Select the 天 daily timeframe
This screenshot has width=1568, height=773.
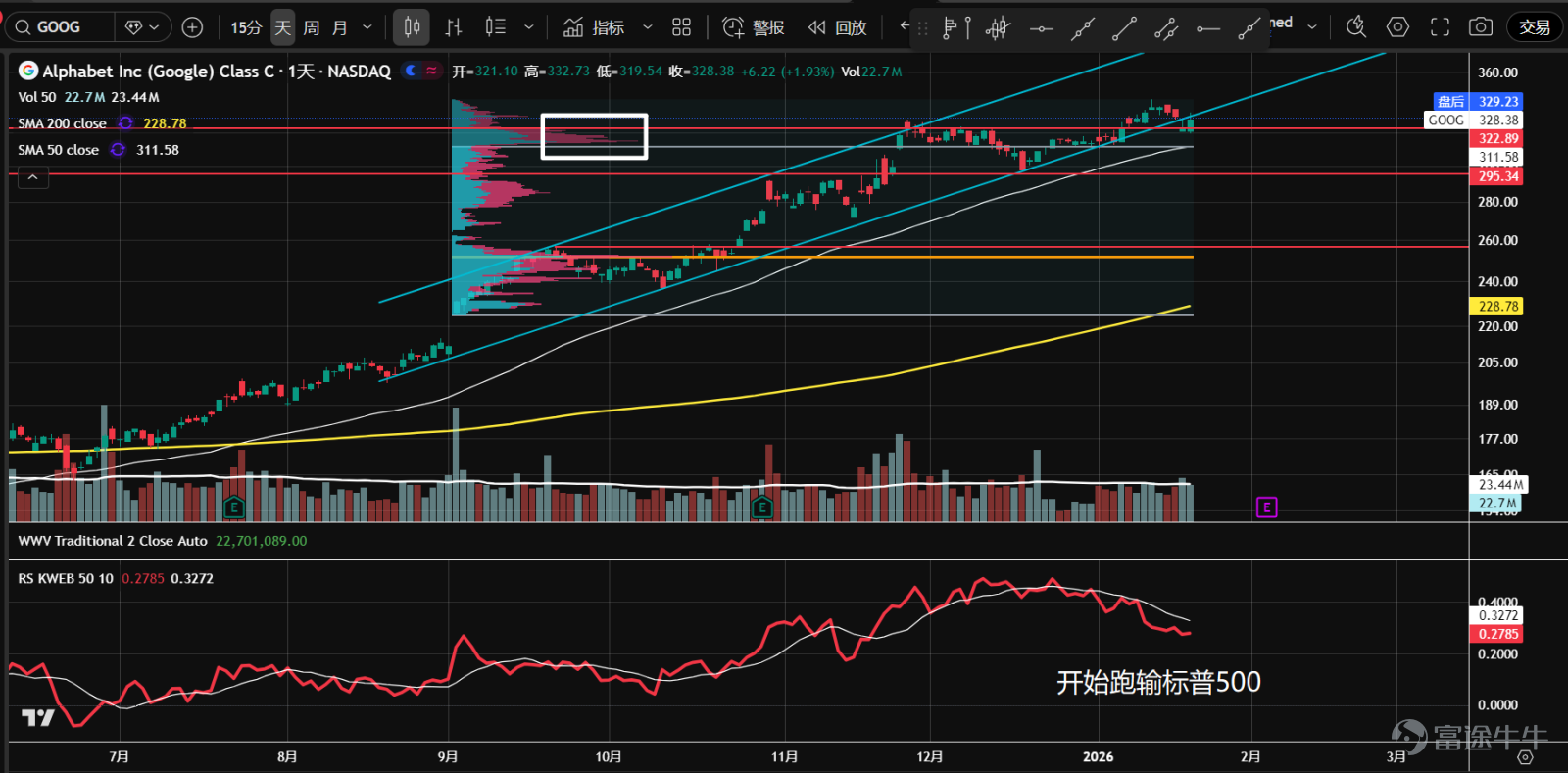(283, 27)
